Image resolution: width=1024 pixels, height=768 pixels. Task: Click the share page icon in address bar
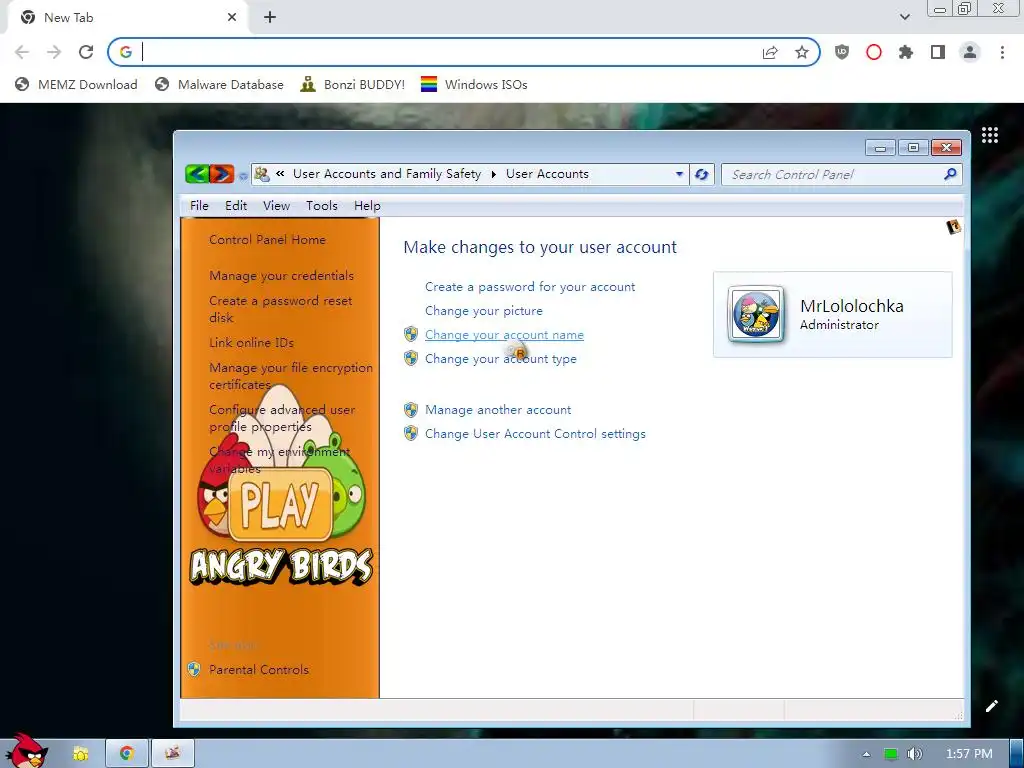tap(771, 52)
